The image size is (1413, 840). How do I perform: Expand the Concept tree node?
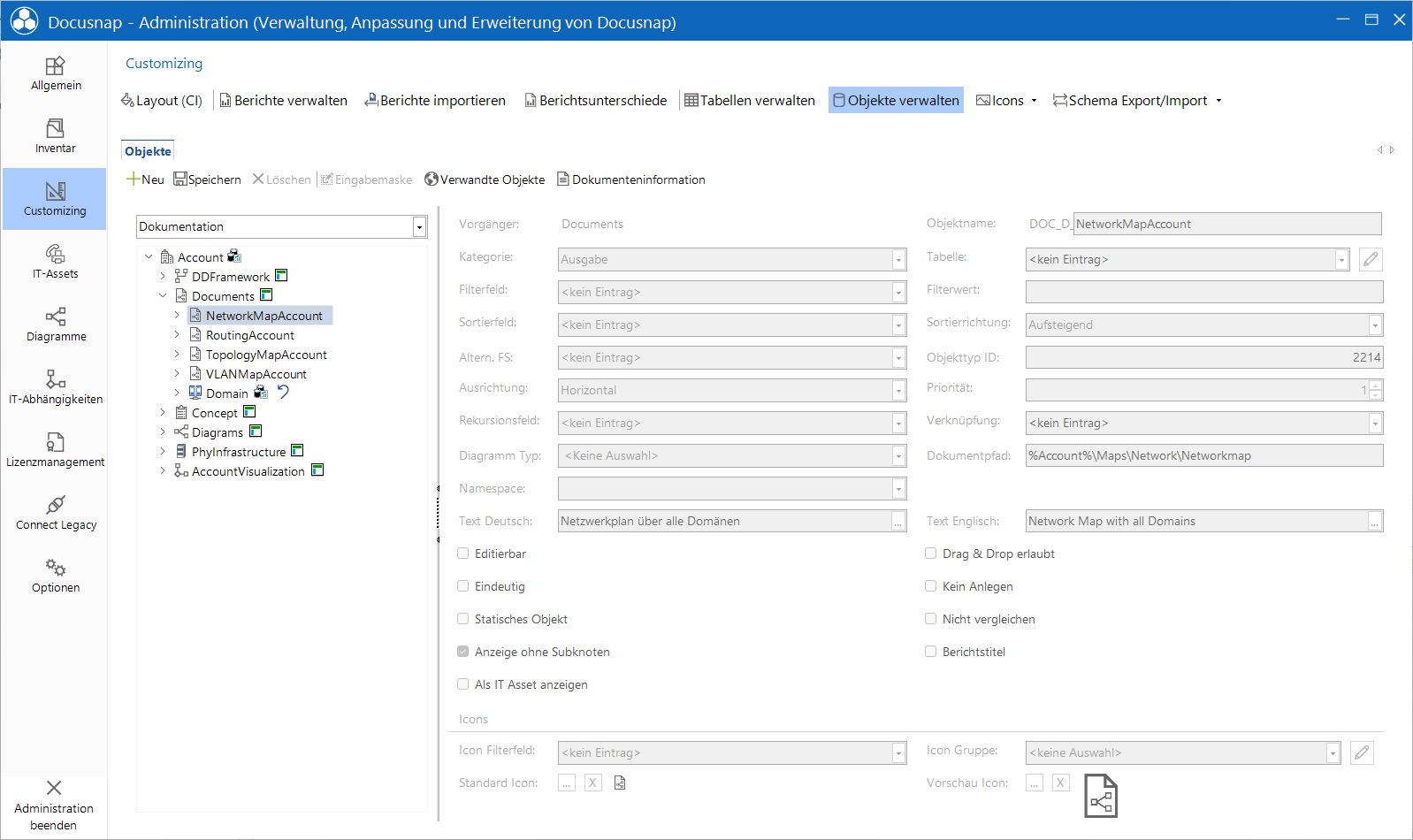163,412
